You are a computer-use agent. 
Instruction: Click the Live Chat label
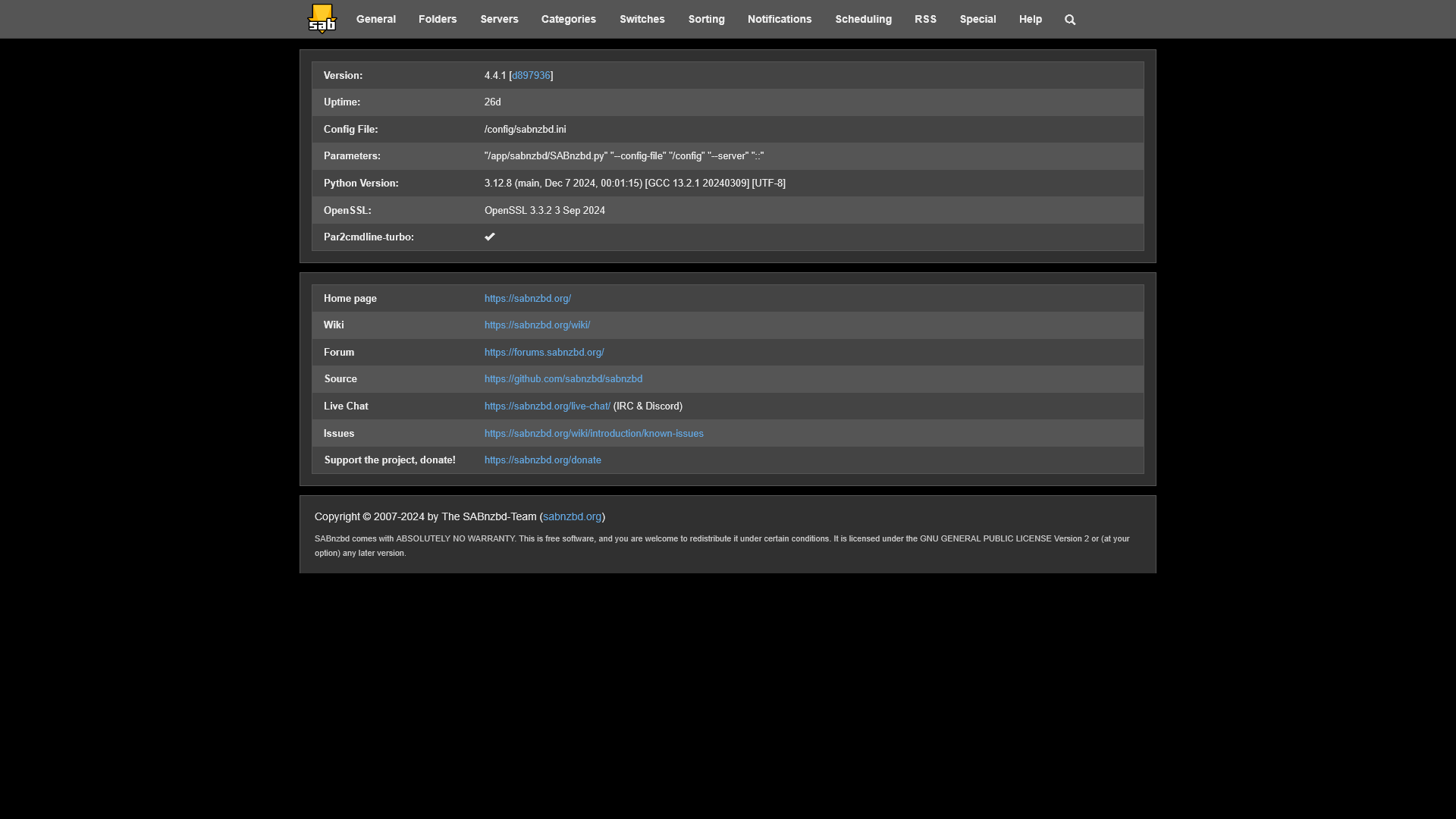click(346, 406)
